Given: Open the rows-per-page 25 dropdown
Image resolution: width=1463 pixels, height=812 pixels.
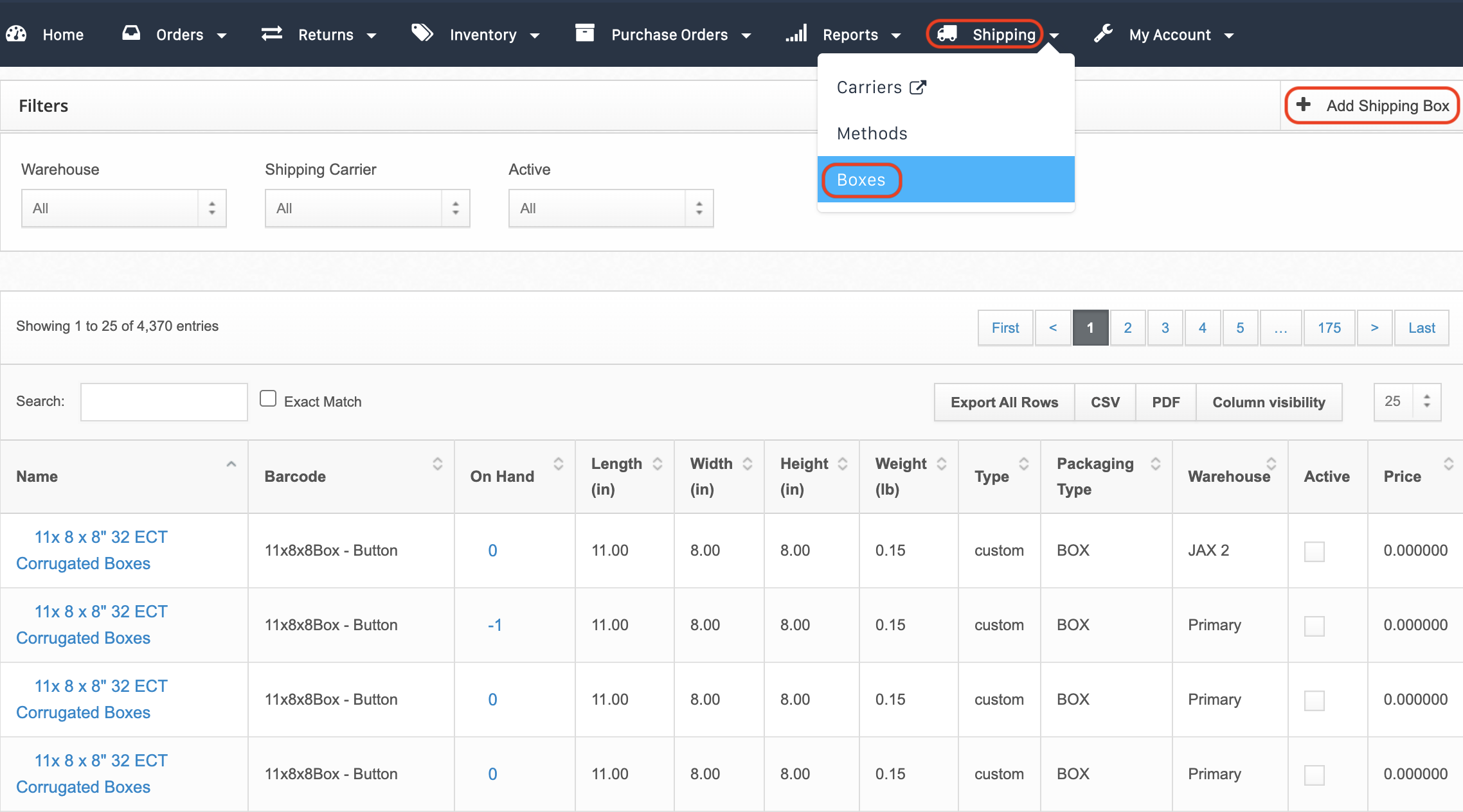Looking at the screenshot, I should point(1406,402).
